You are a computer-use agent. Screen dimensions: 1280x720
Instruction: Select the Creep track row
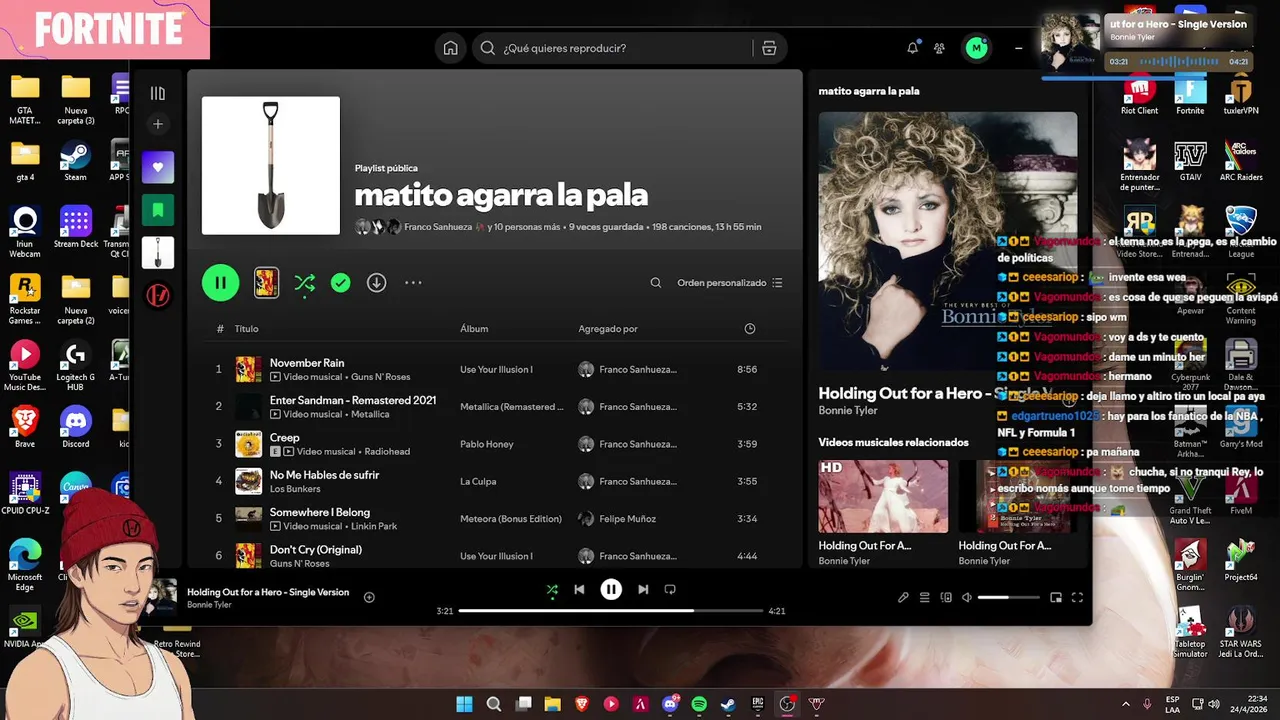tap(495, 444)
